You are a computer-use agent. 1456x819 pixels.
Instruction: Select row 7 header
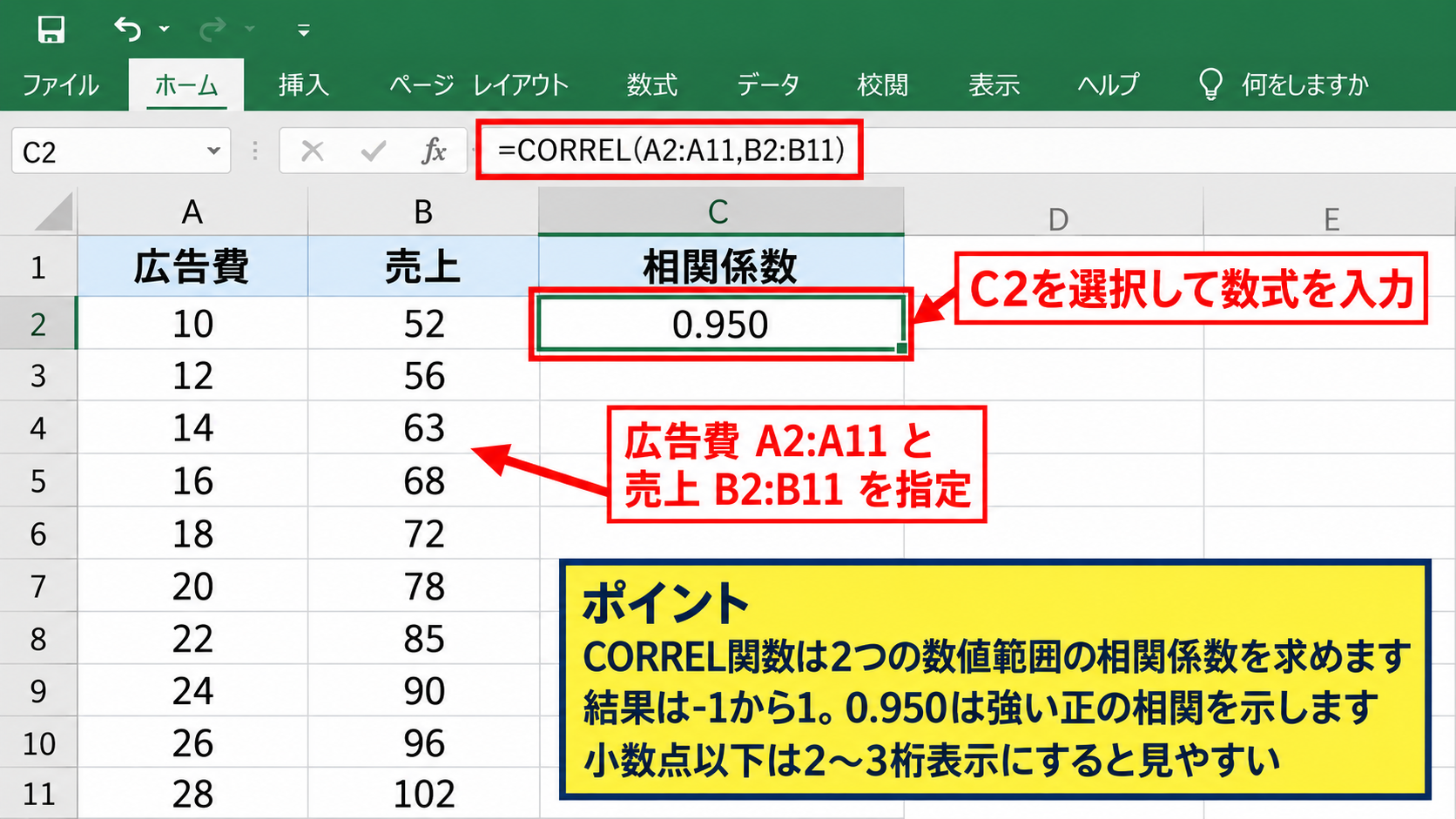point(38,586)
